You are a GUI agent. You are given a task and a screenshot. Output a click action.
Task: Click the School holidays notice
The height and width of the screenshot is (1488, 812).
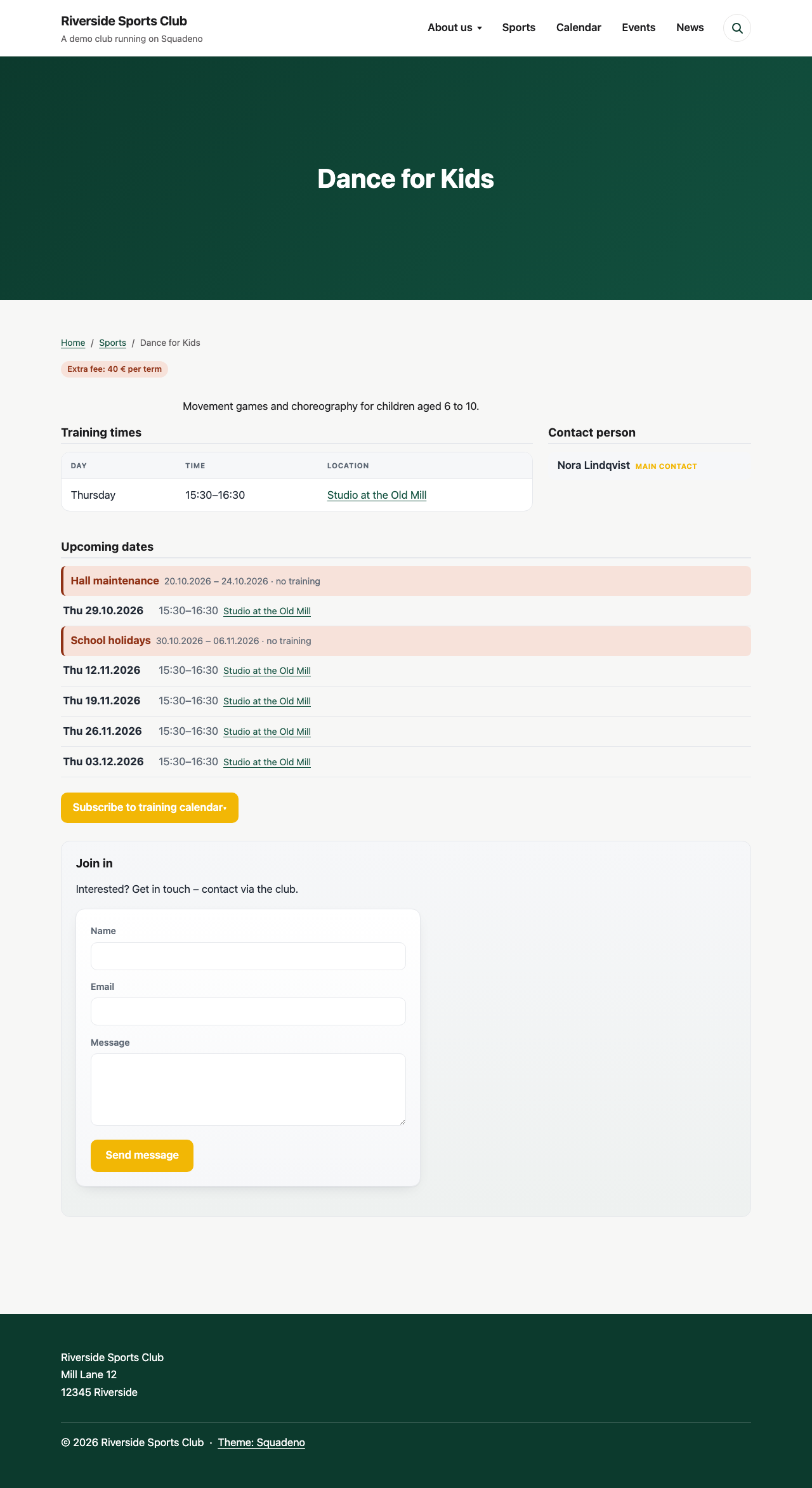406,641
